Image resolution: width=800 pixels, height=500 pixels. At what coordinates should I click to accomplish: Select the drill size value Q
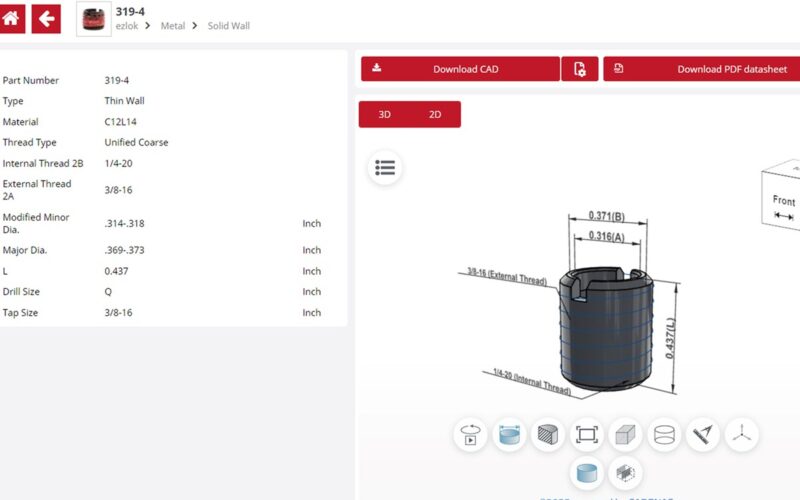108,291
